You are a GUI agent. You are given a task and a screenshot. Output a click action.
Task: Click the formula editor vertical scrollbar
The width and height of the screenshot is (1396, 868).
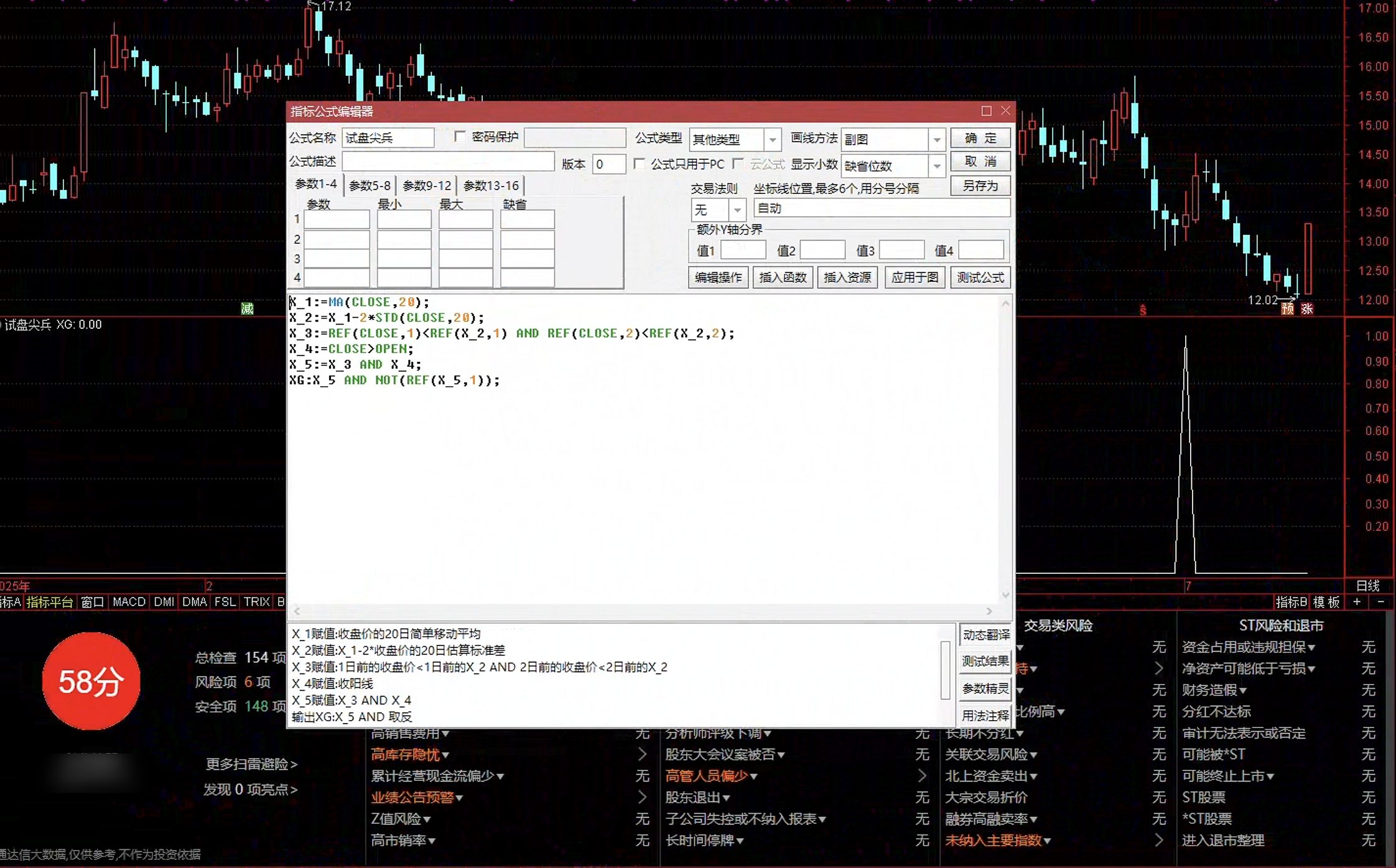[x=1005, y=449]
